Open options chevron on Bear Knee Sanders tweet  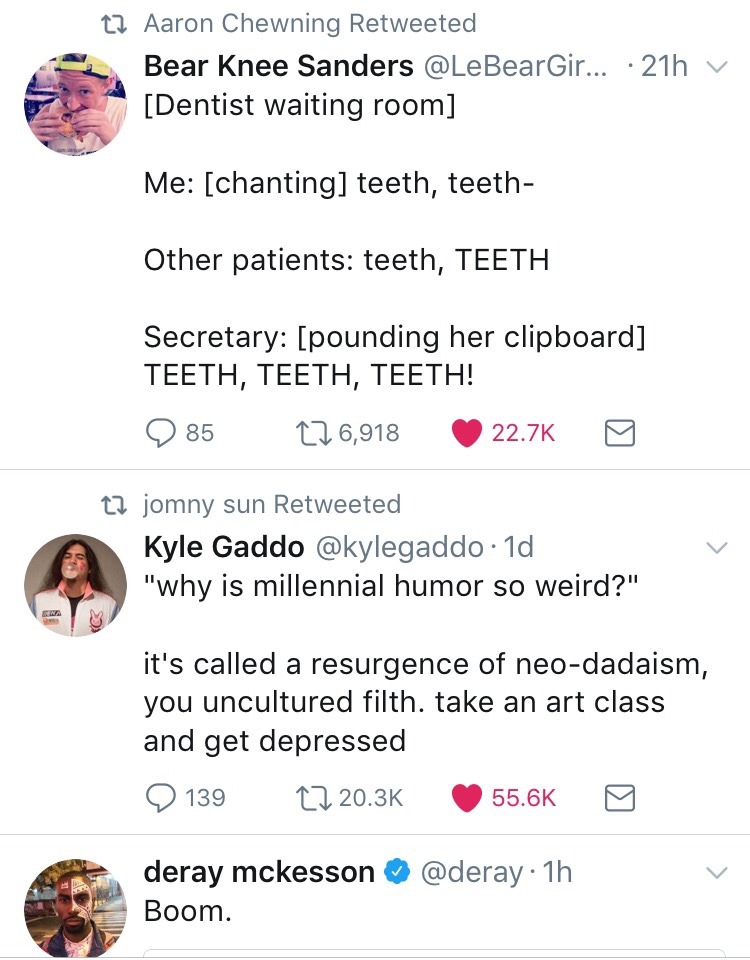click(716, 68)
